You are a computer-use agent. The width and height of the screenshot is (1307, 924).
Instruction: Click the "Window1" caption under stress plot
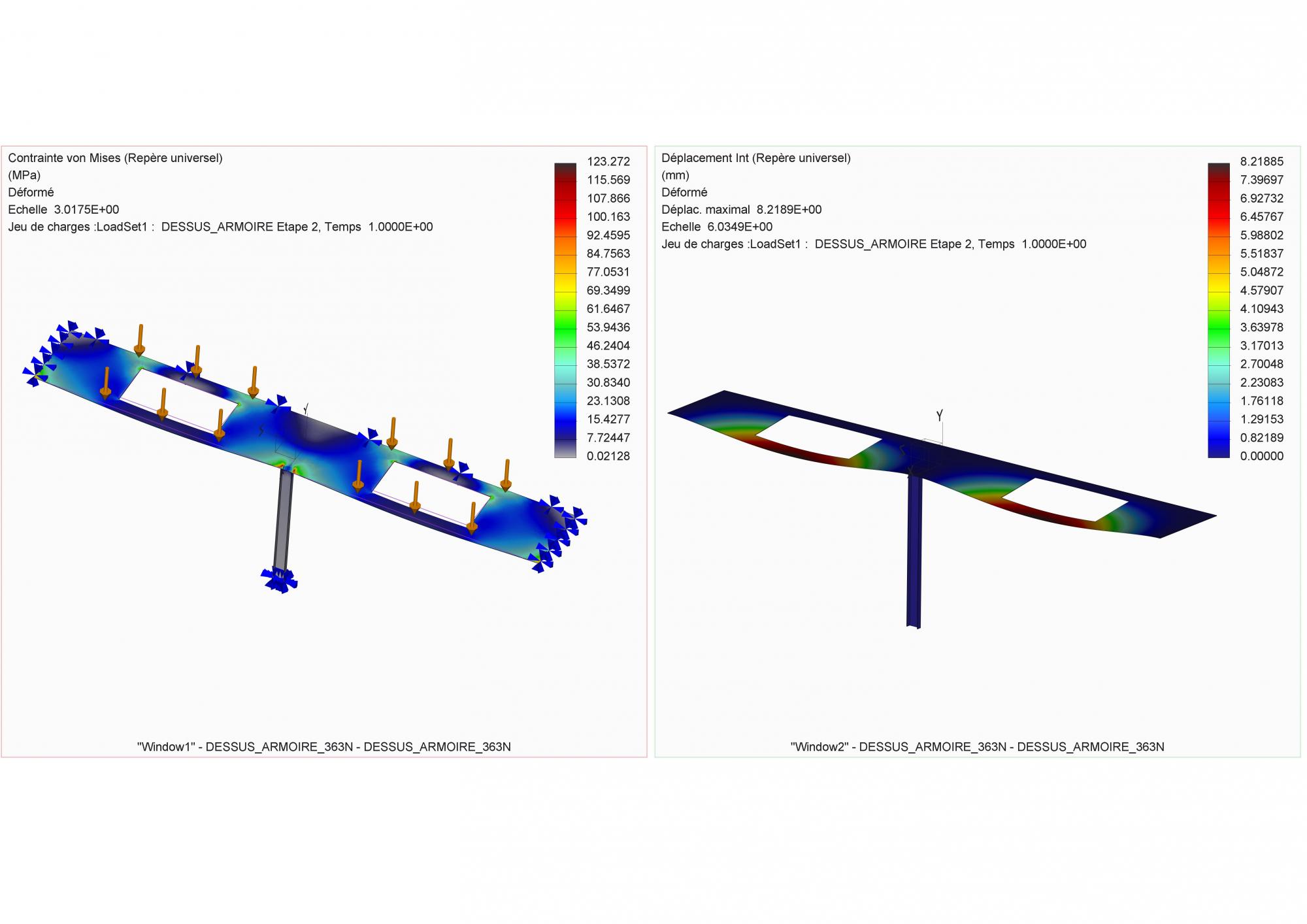323,747
